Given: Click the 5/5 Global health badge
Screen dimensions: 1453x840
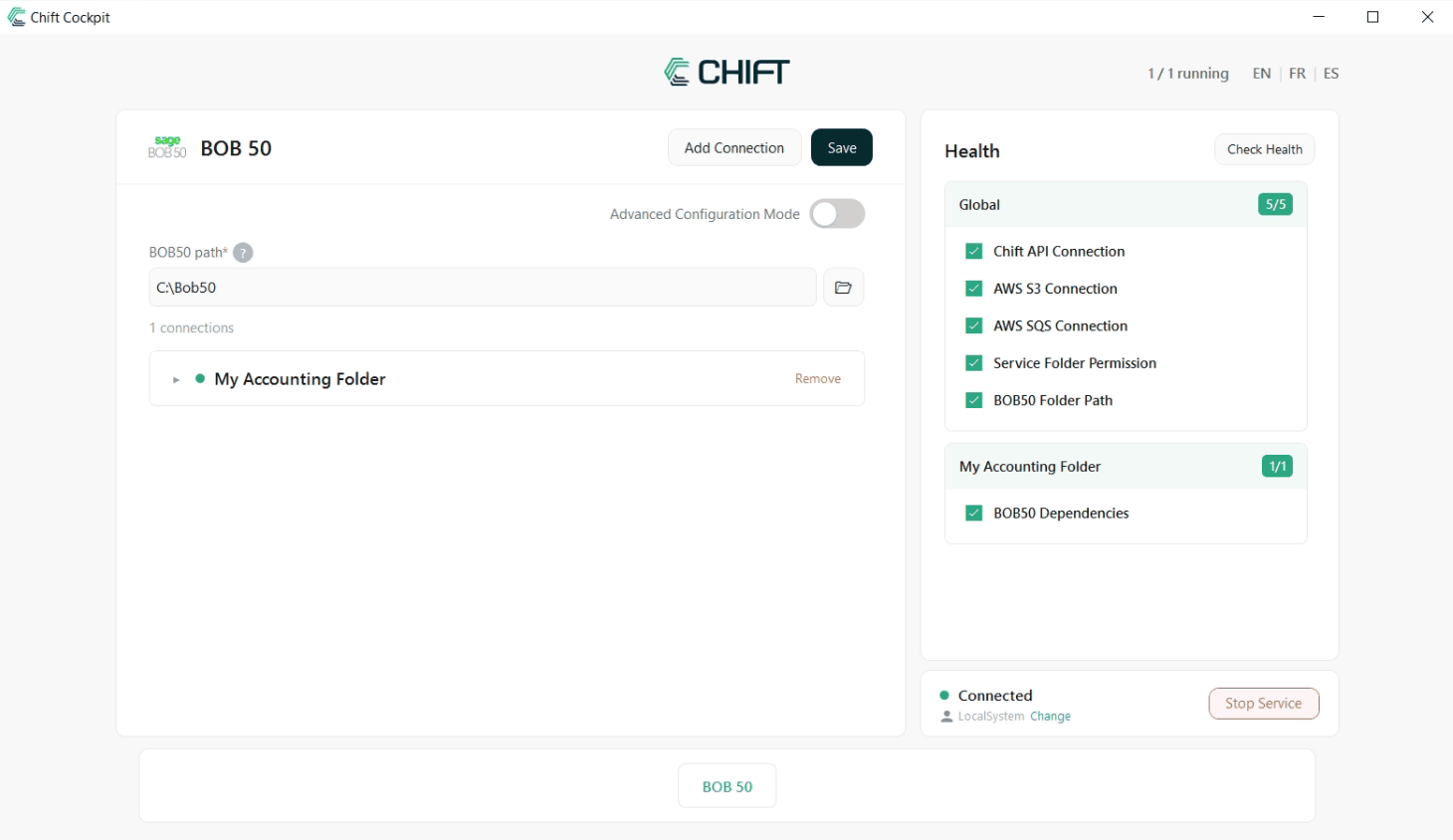Looking at the screenshot, I should tap(1276, 205).
